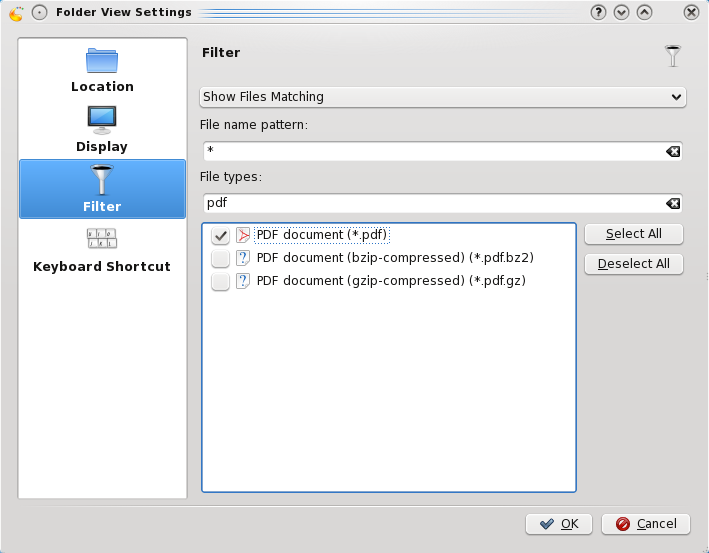Click the Keyboard Shortcut keyboard icon

click(102, 239)
